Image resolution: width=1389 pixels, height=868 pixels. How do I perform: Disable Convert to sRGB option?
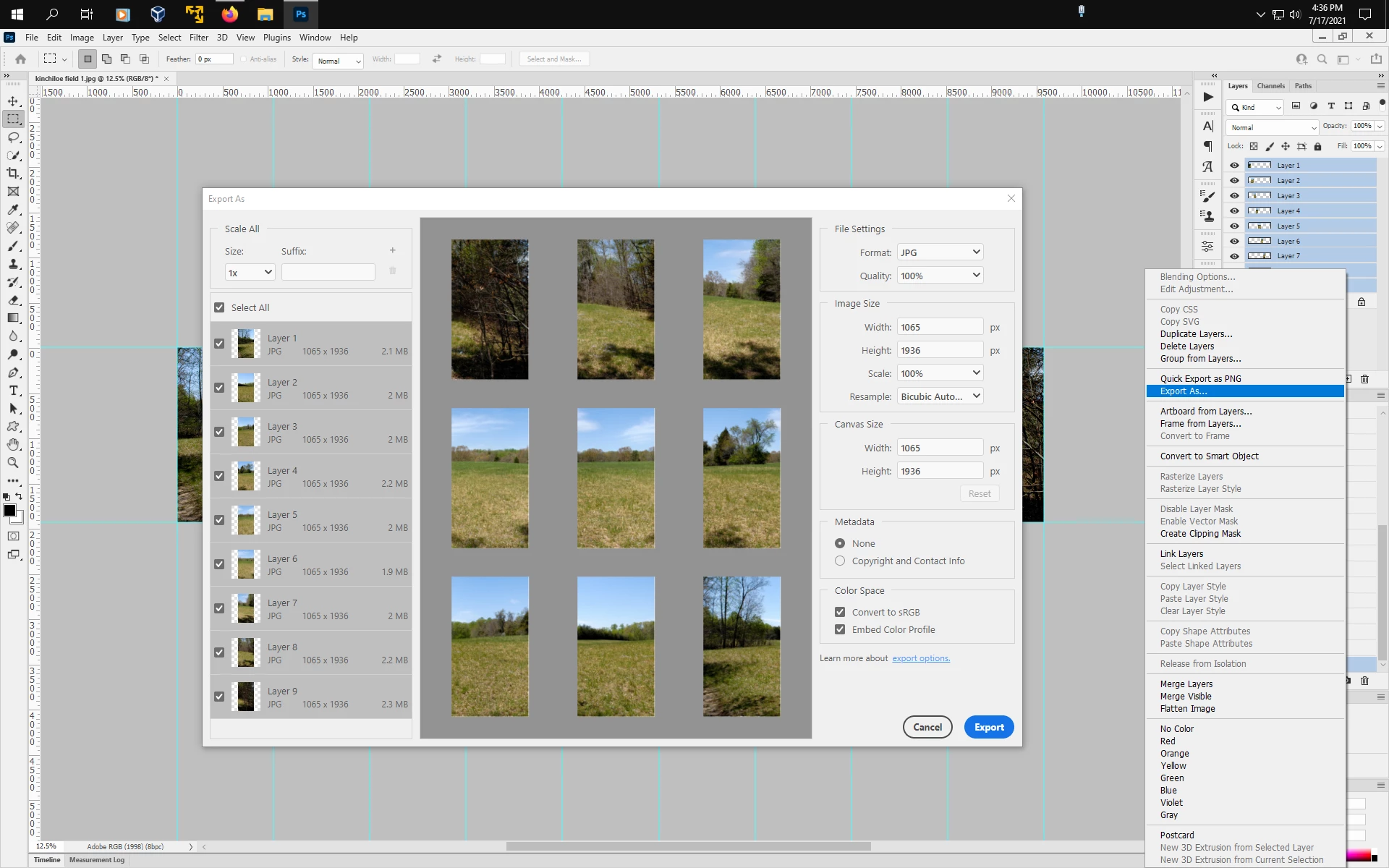[x=840, y=612]
